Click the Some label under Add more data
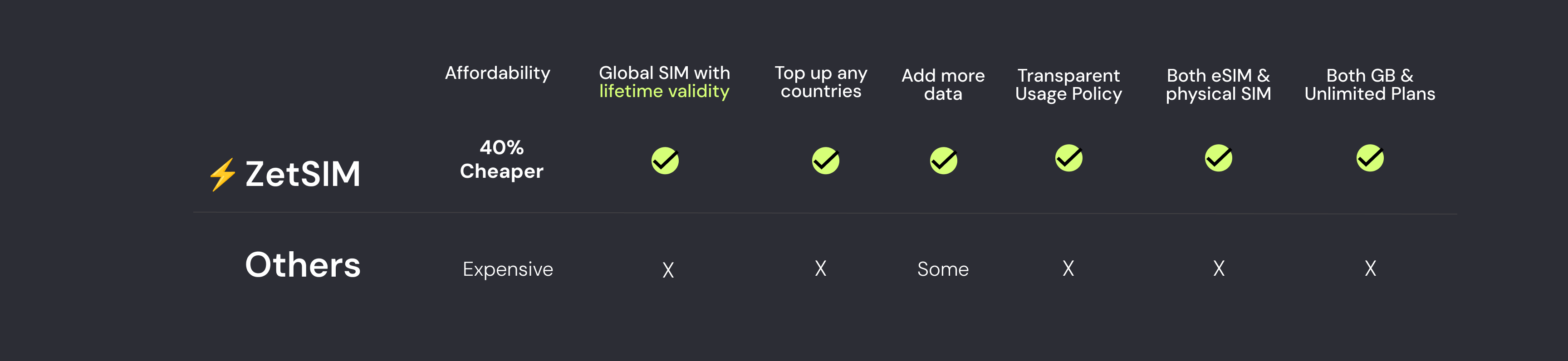Viewport: 1568px width, 361px height. (943, 269)
